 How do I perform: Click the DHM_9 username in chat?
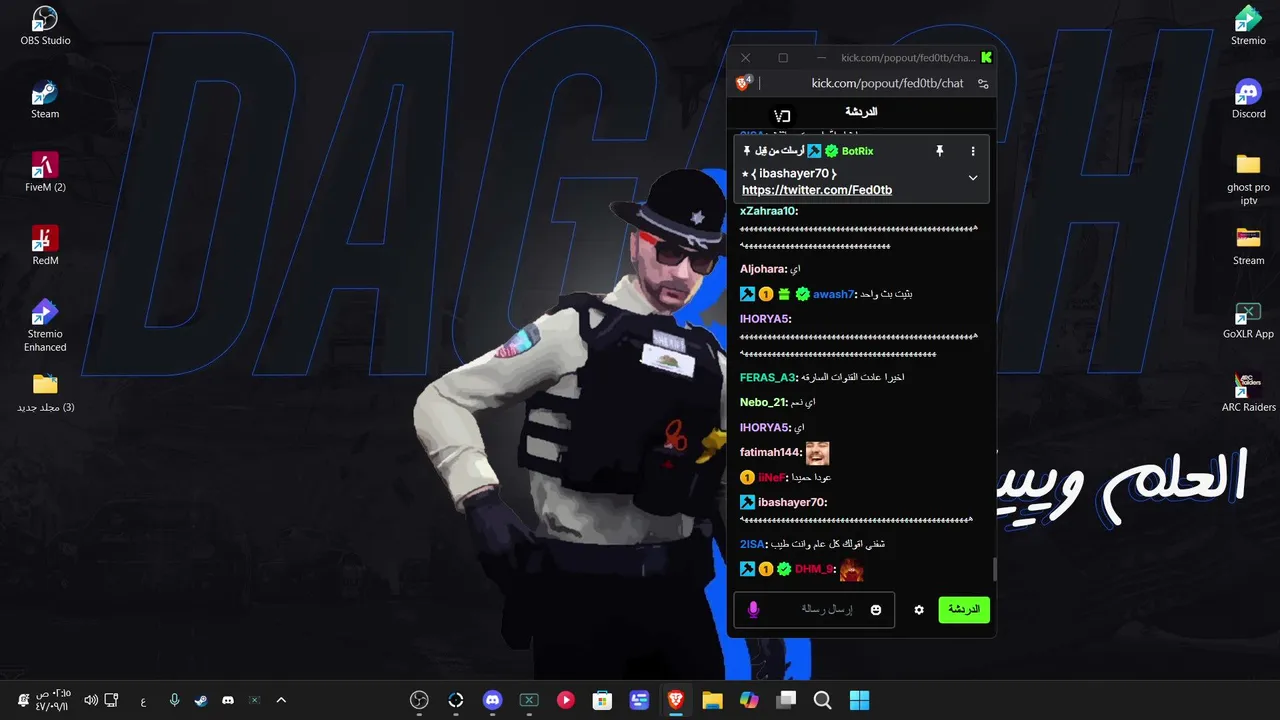(x=814, y=569)
